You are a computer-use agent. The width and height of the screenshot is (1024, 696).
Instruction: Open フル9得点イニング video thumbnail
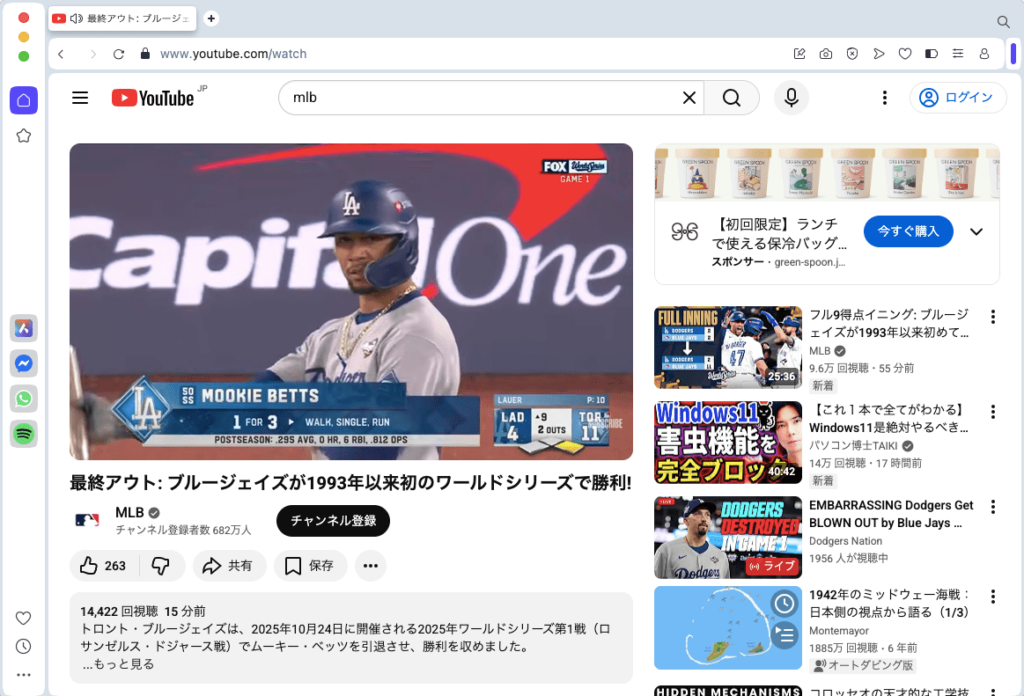point(728,347)
